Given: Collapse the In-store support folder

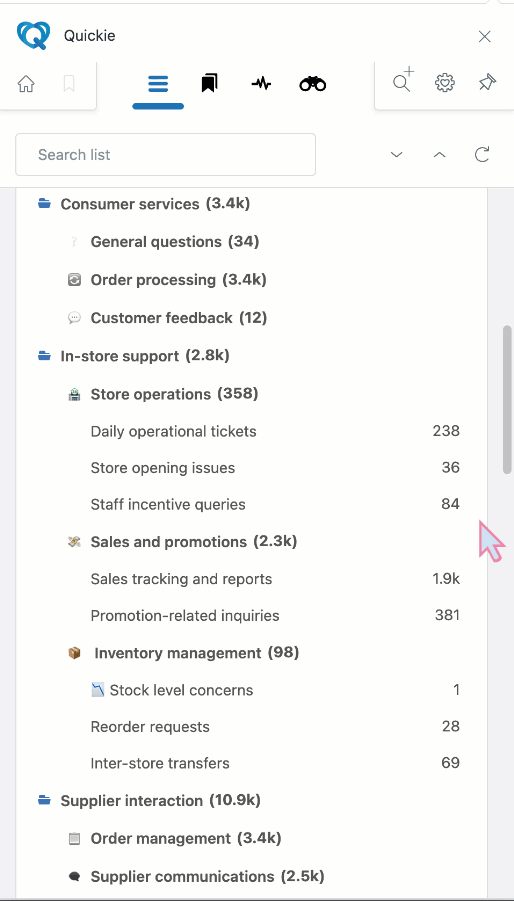Looking at the screenshot, I should coord(45,356).
